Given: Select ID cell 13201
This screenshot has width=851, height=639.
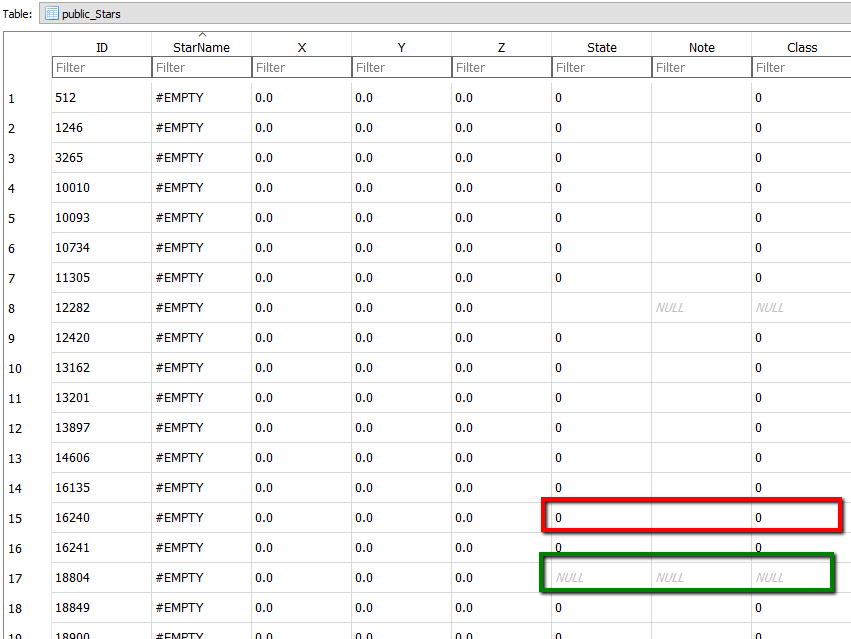Looking at the screenshot, I should pyautogui.click(x=101, y=398).
